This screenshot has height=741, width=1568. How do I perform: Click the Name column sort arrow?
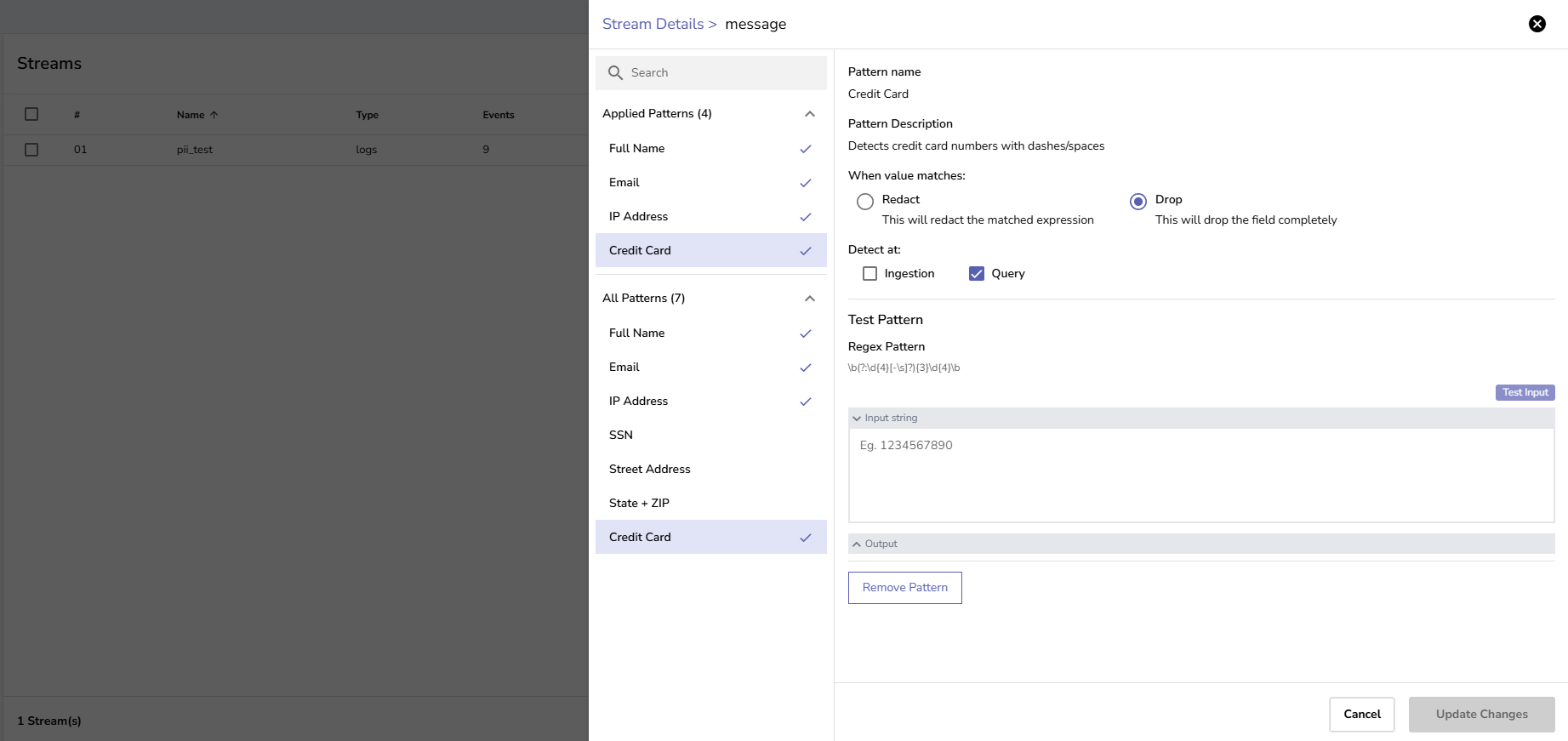[x=214, y=115]
